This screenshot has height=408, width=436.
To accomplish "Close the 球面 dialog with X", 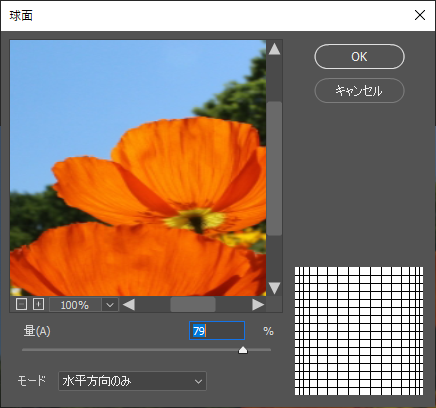I will coord(420,15).
